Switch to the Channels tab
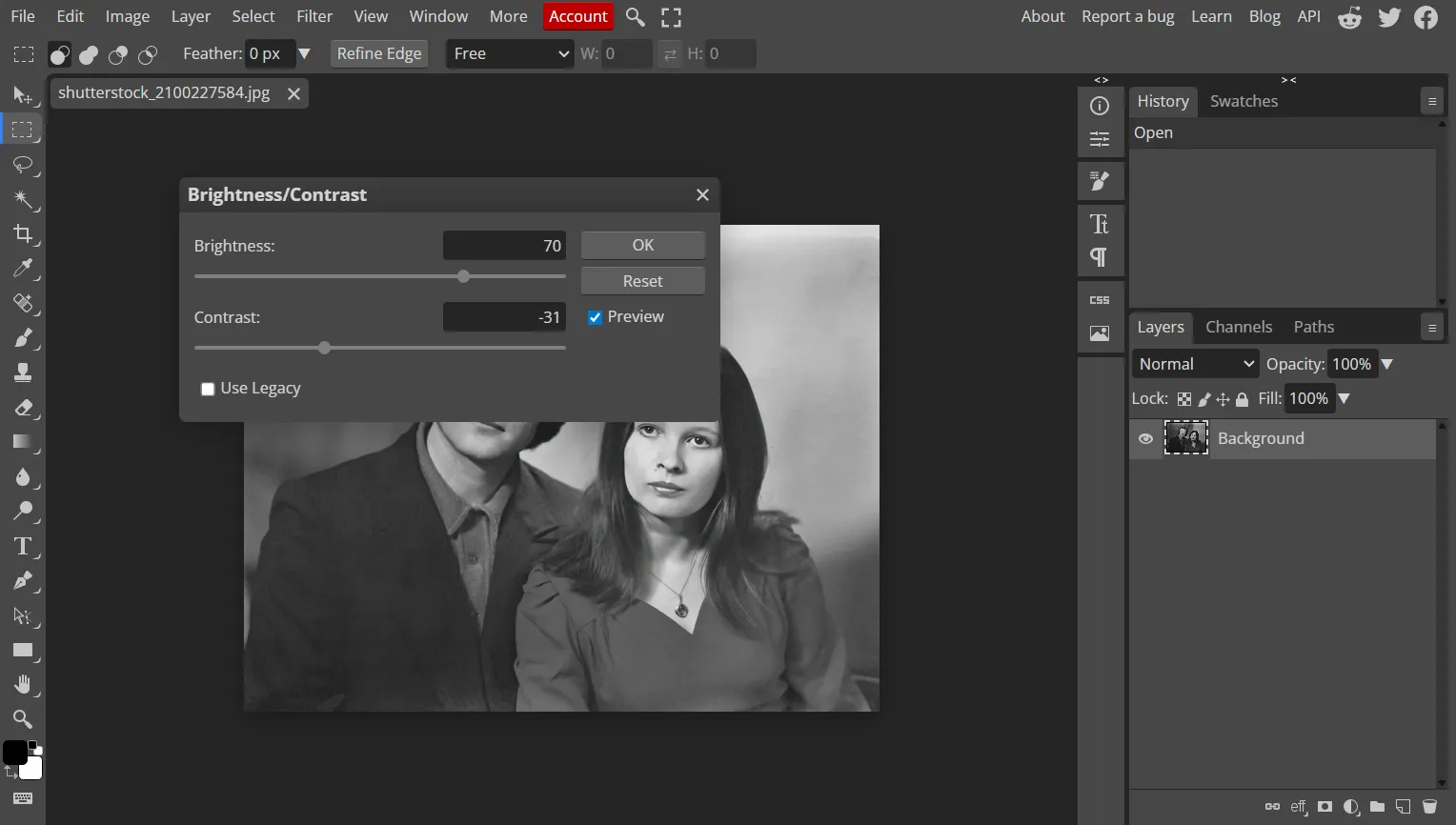 (x=1239, y=327)
